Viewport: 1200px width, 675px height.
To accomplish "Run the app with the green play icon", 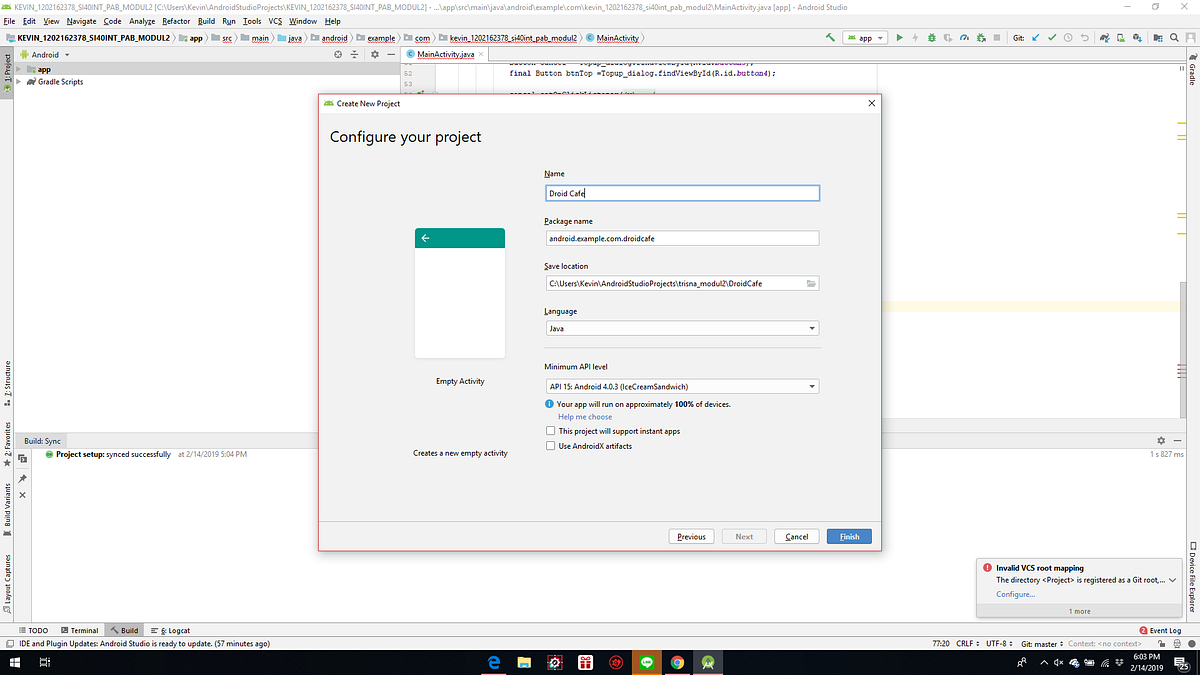I will [x=899, y=37].
